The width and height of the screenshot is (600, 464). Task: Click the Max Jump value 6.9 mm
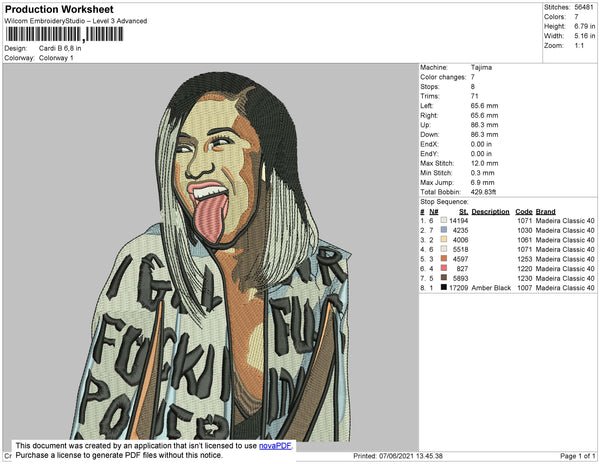click(x=483, y=182)
